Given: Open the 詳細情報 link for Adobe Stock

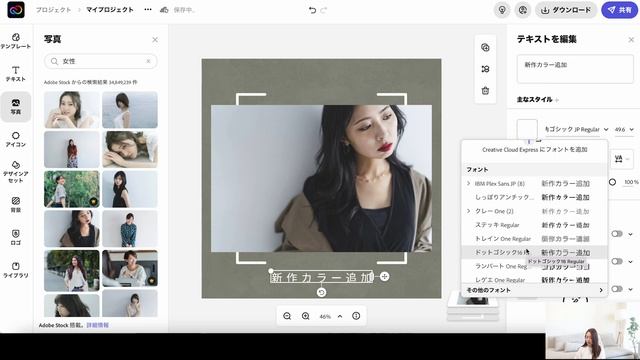Looking at the screenshot, I should 98,325.
